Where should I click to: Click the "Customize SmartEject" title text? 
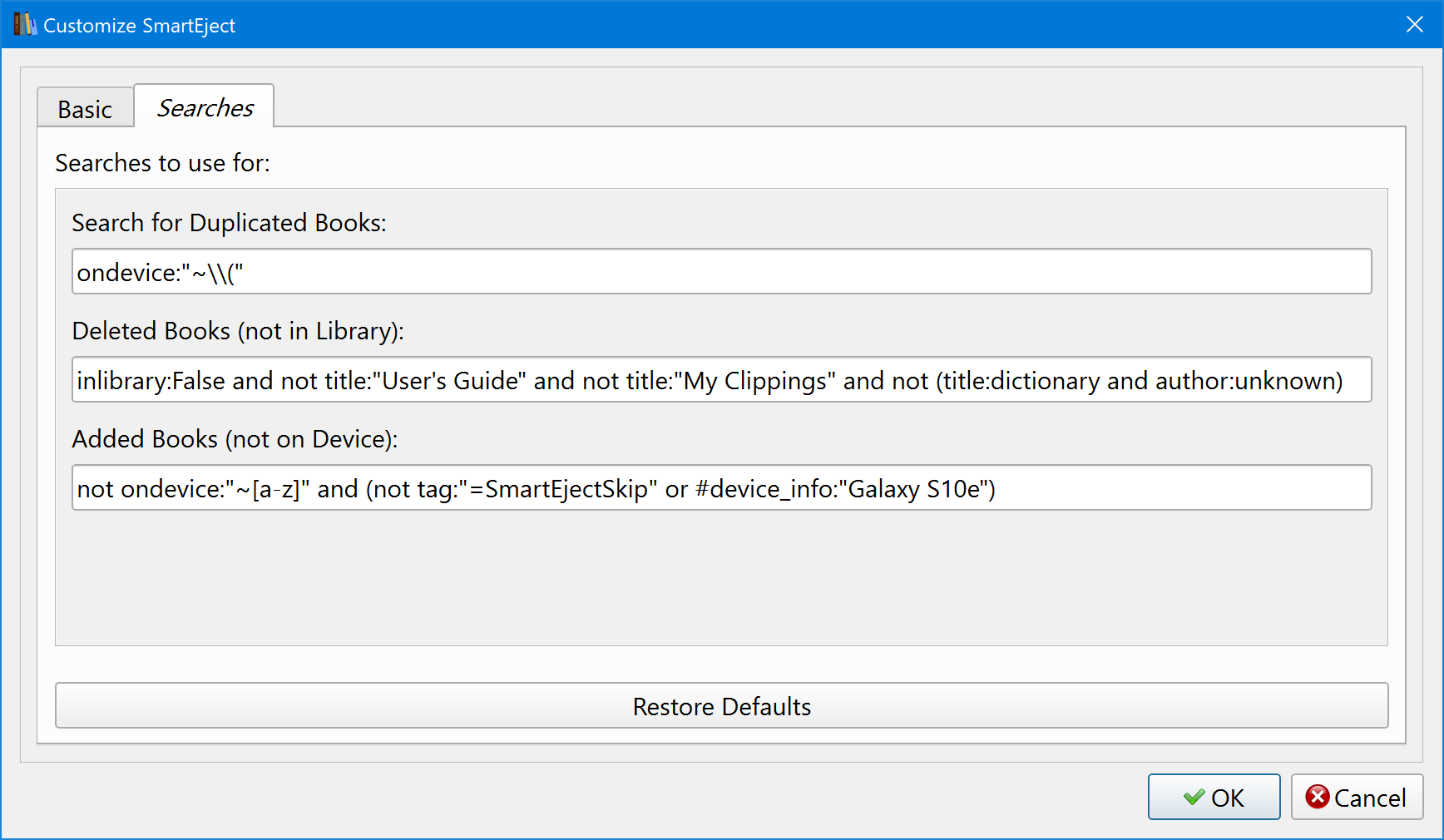pos(139,26)
